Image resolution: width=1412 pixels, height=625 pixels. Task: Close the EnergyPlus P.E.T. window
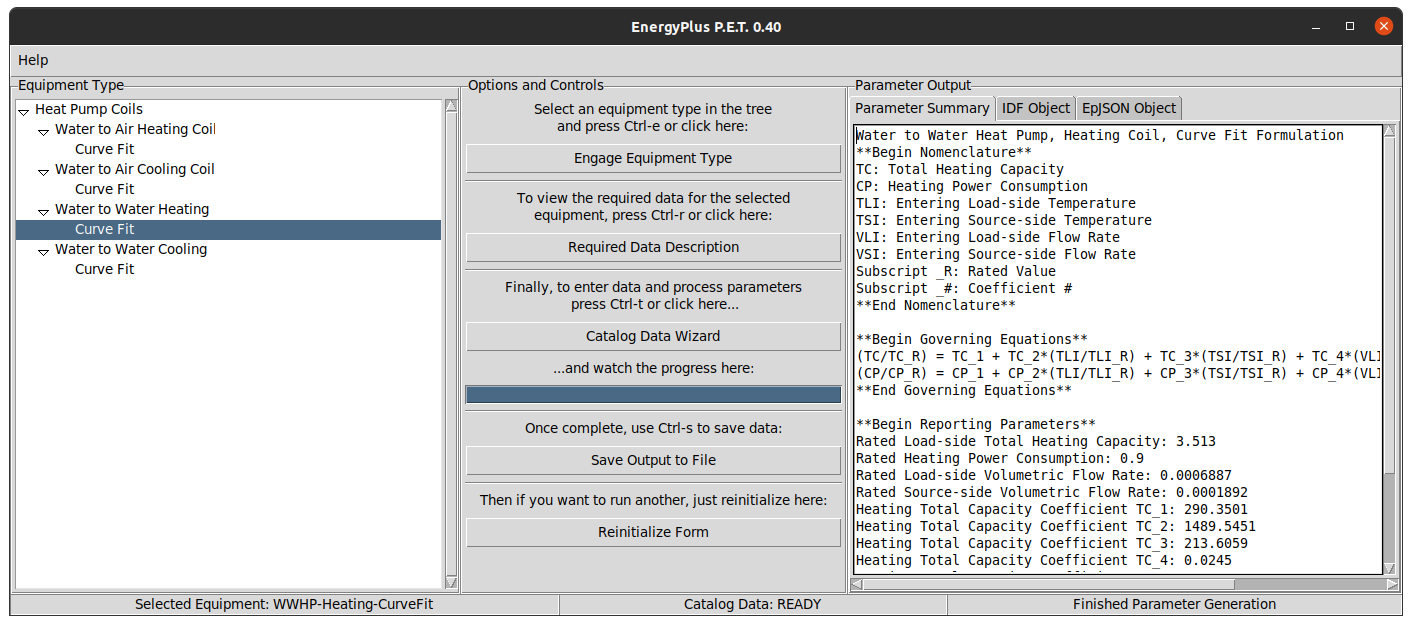1383,27
